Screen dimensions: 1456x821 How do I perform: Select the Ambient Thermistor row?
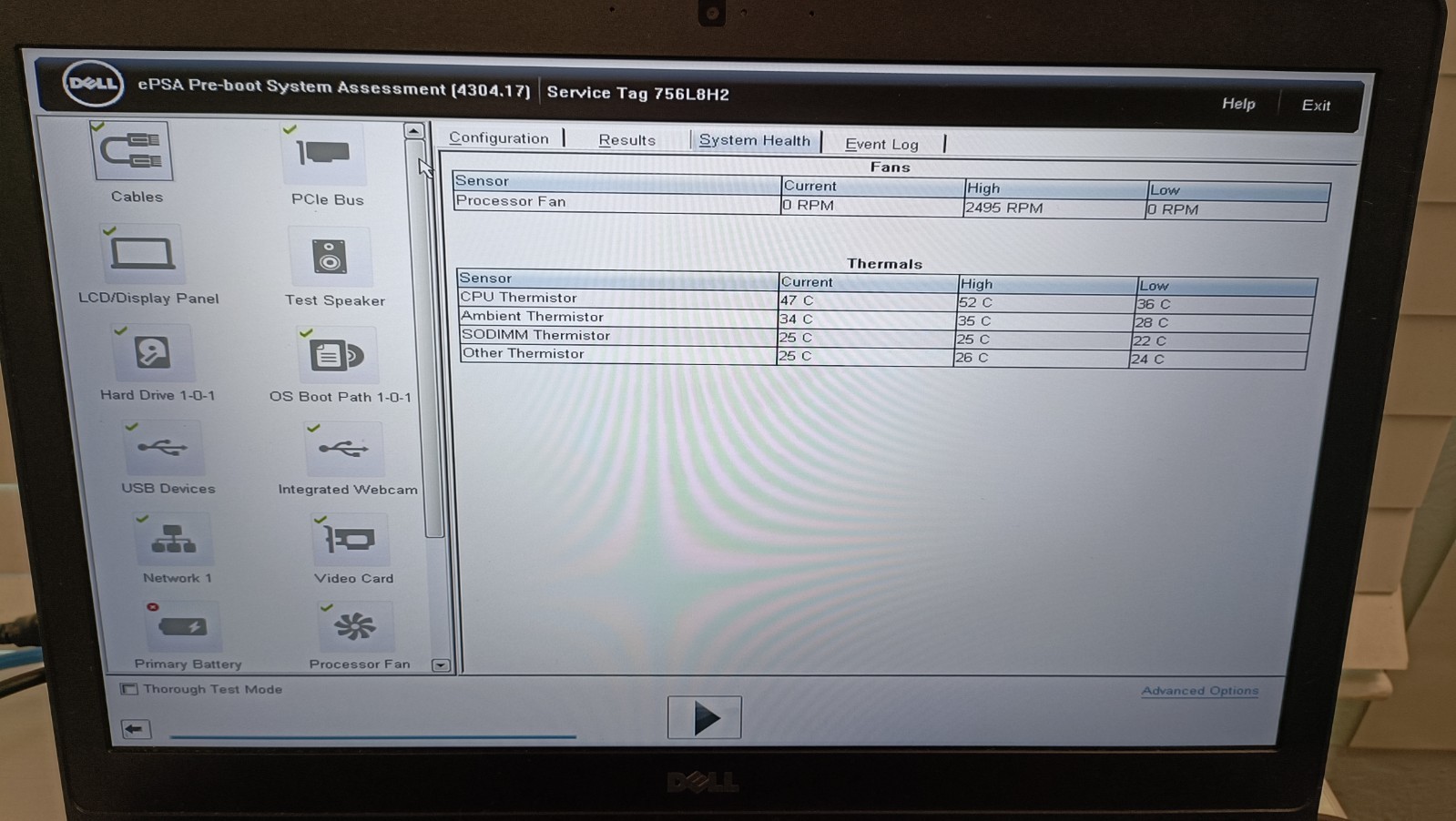(884, 319)
